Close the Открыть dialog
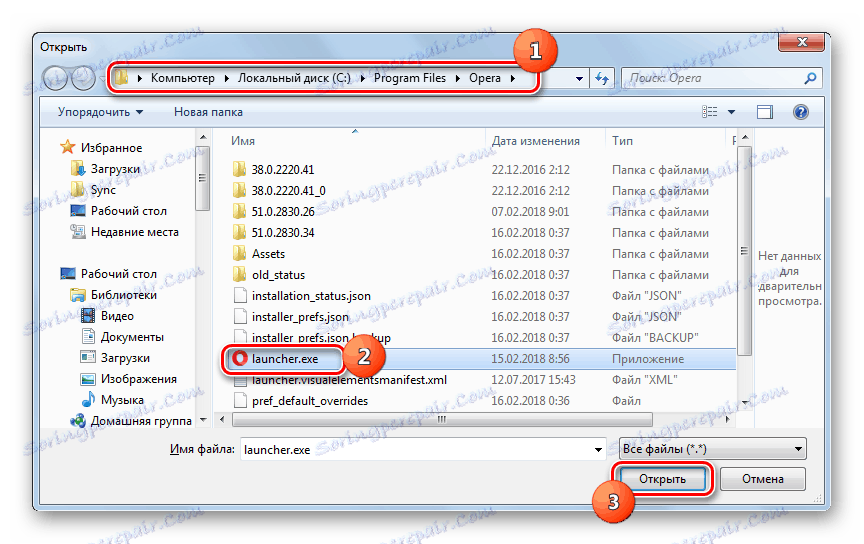The height and width of the screenshot is (544, 864). [x=802, y=42]
